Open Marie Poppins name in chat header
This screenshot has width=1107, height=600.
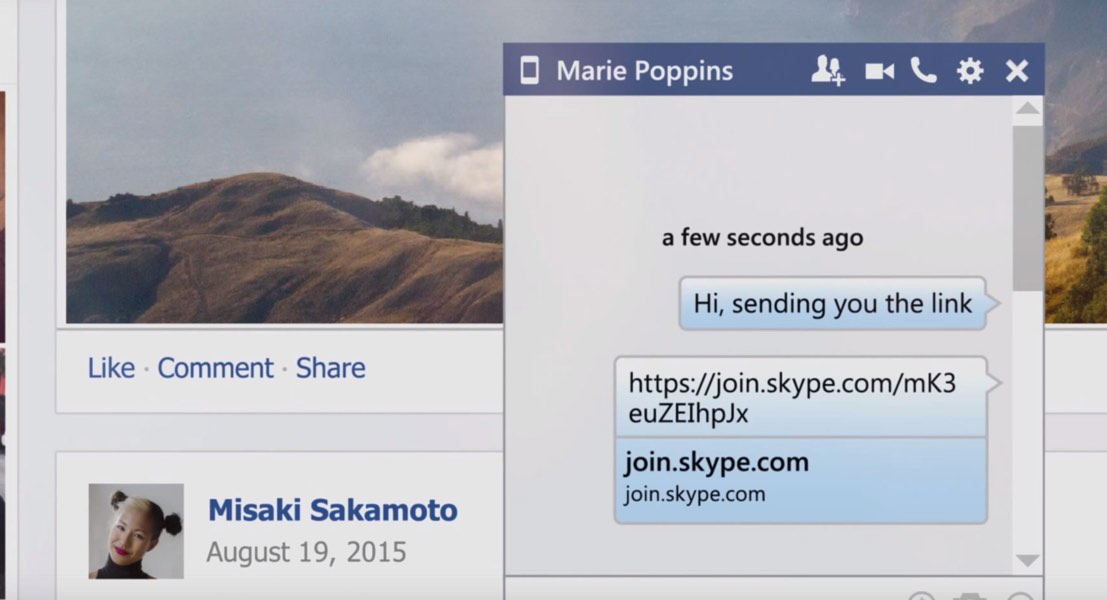pos(644,71)
